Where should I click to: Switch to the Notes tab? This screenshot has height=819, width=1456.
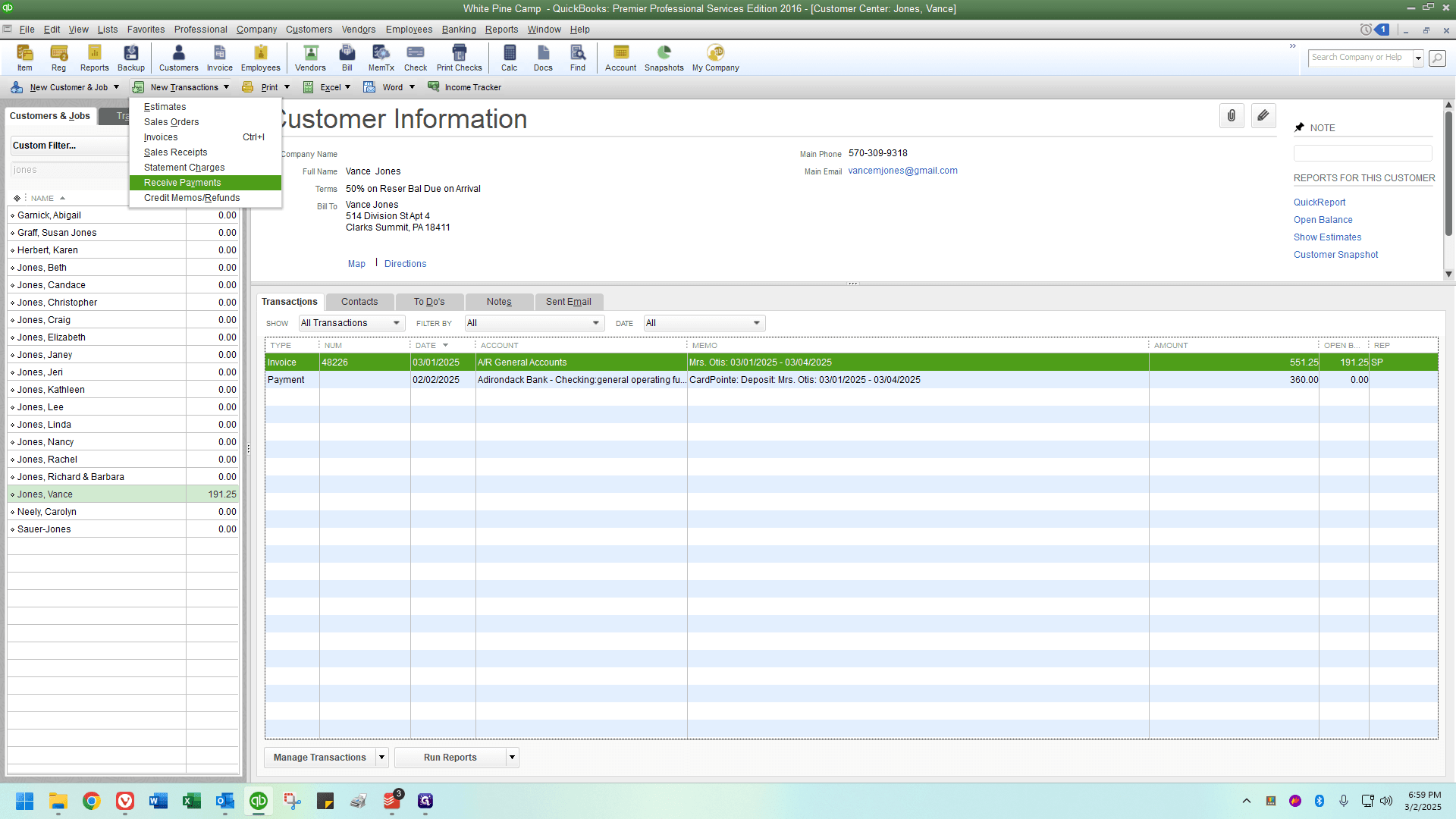click(x=499, y=302)
